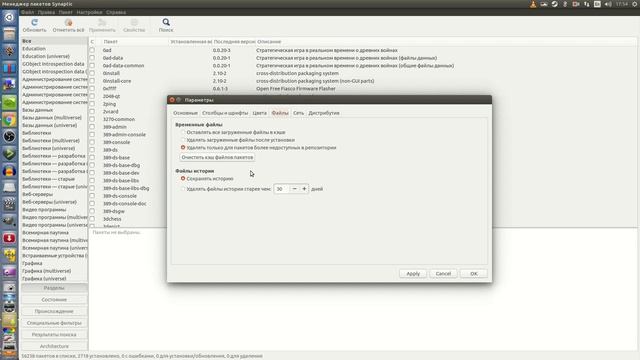
Task: Click the Специальные фильтры button
Action: pyautogui.click(x=54, y=323)
